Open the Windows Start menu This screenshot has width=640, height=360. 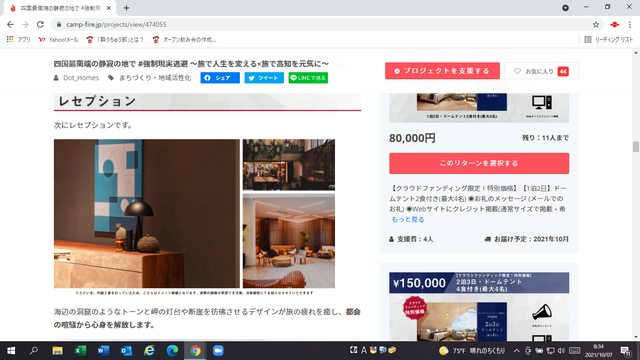coord(11,351)
